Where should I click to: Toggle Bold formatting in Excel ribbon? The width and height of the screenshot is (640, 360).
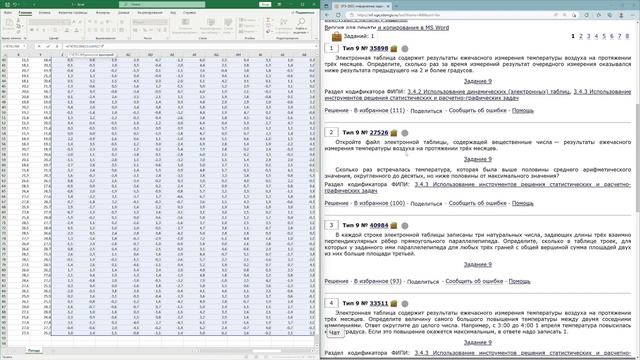(x=32, y=30)
